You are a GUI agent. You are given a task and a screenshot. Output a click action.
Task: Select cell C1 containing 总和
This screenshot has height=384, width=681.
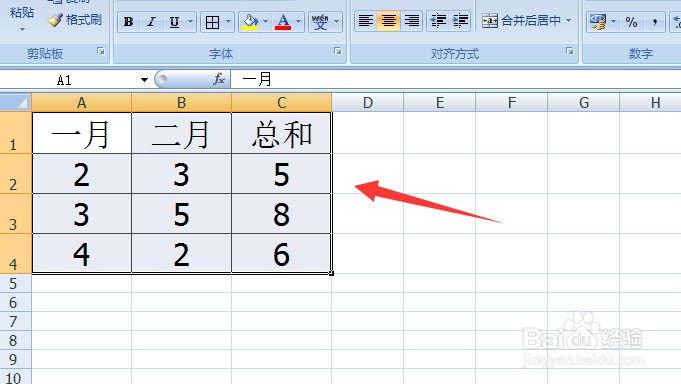point(281,133)
